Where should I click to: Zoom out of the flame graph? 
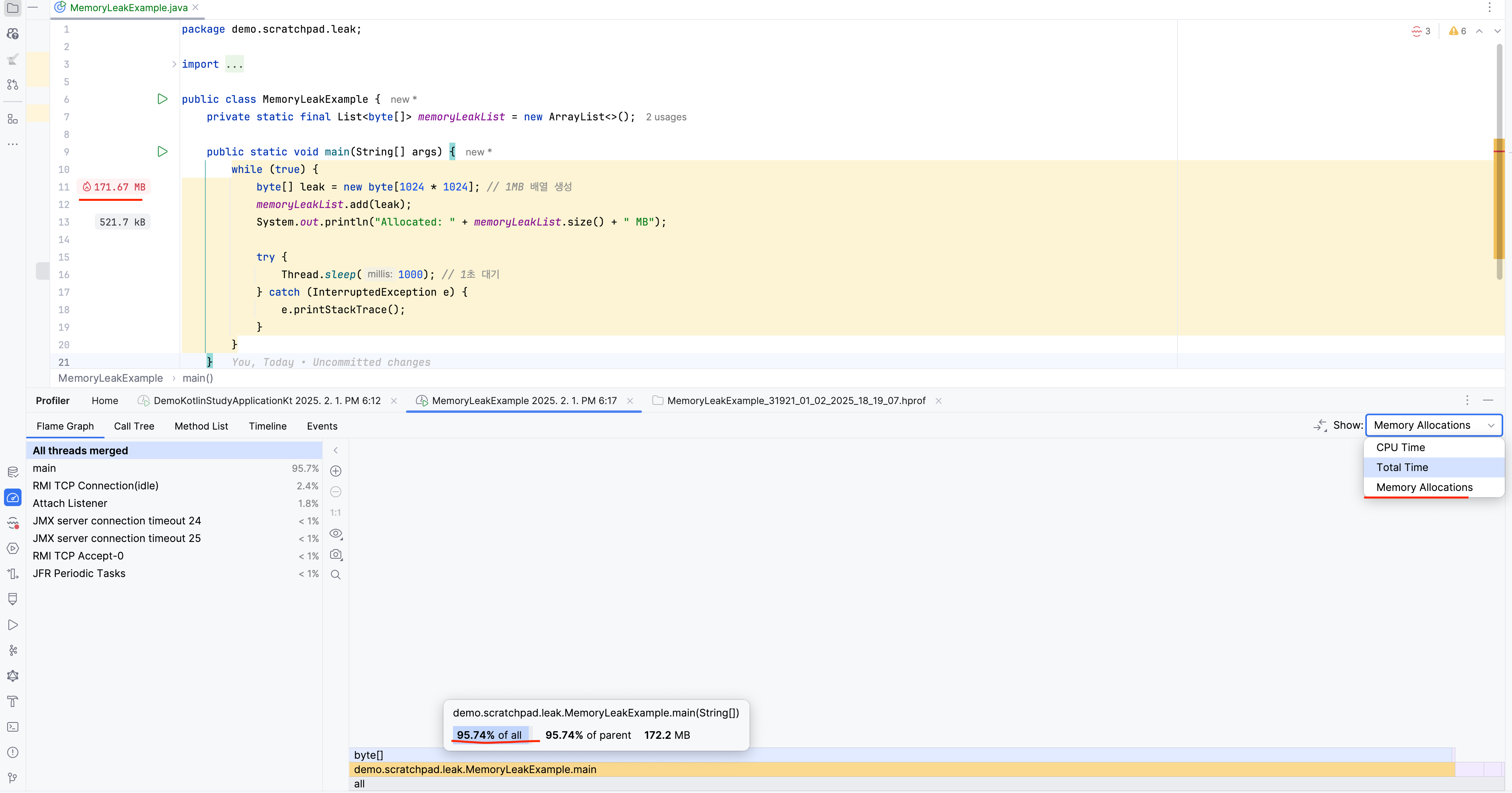[x=336, y=491]
